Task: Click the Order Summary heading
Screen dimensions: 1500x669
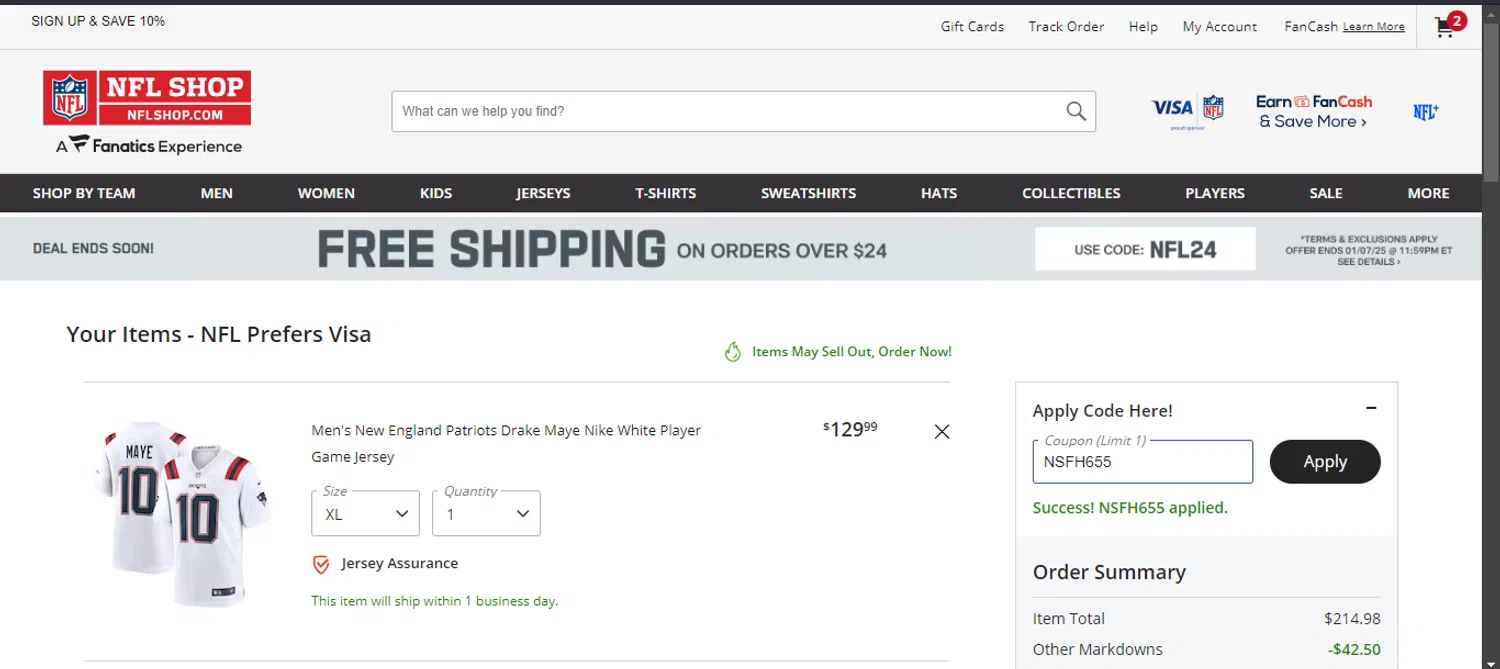Action: [1109, 572]
